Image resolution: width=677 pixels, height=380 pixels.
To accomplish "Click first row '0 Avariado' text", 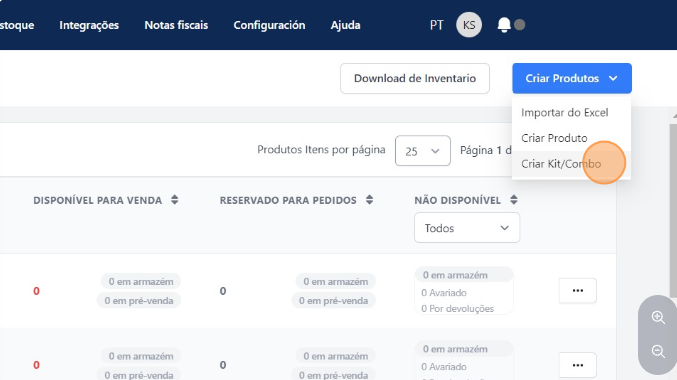I will tap(444, 293).
